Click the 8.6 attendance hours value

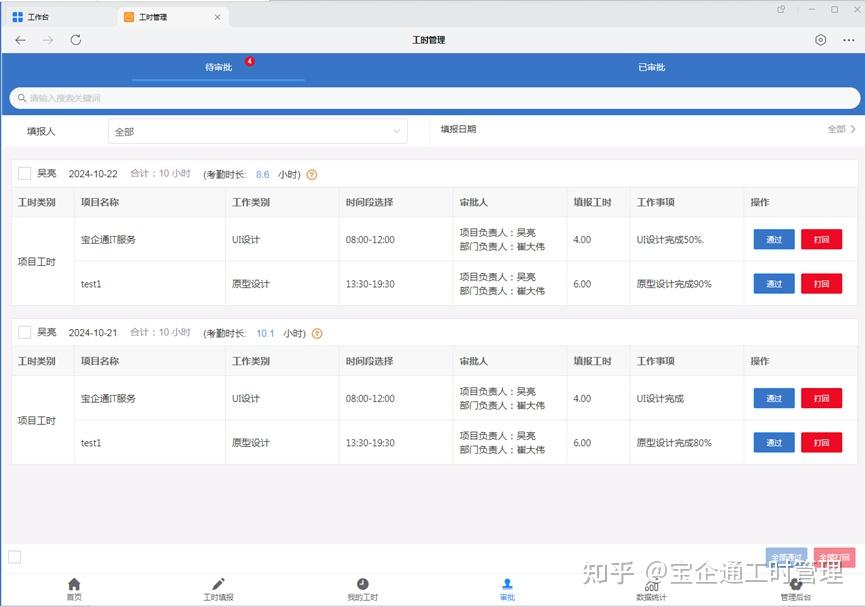pos(263,174)
